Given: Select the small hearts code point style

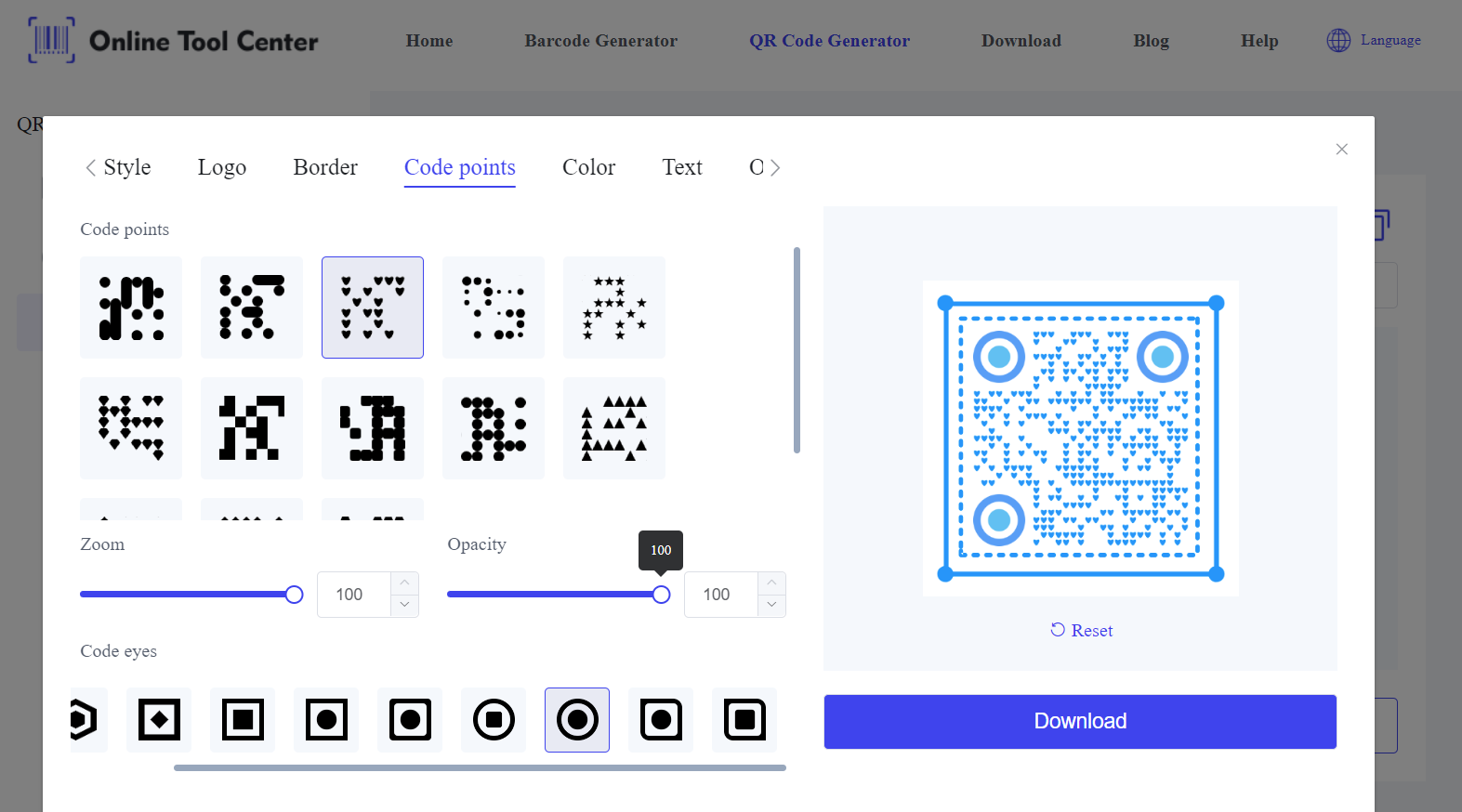Looking at the screenshot, I should pos(373,308).
